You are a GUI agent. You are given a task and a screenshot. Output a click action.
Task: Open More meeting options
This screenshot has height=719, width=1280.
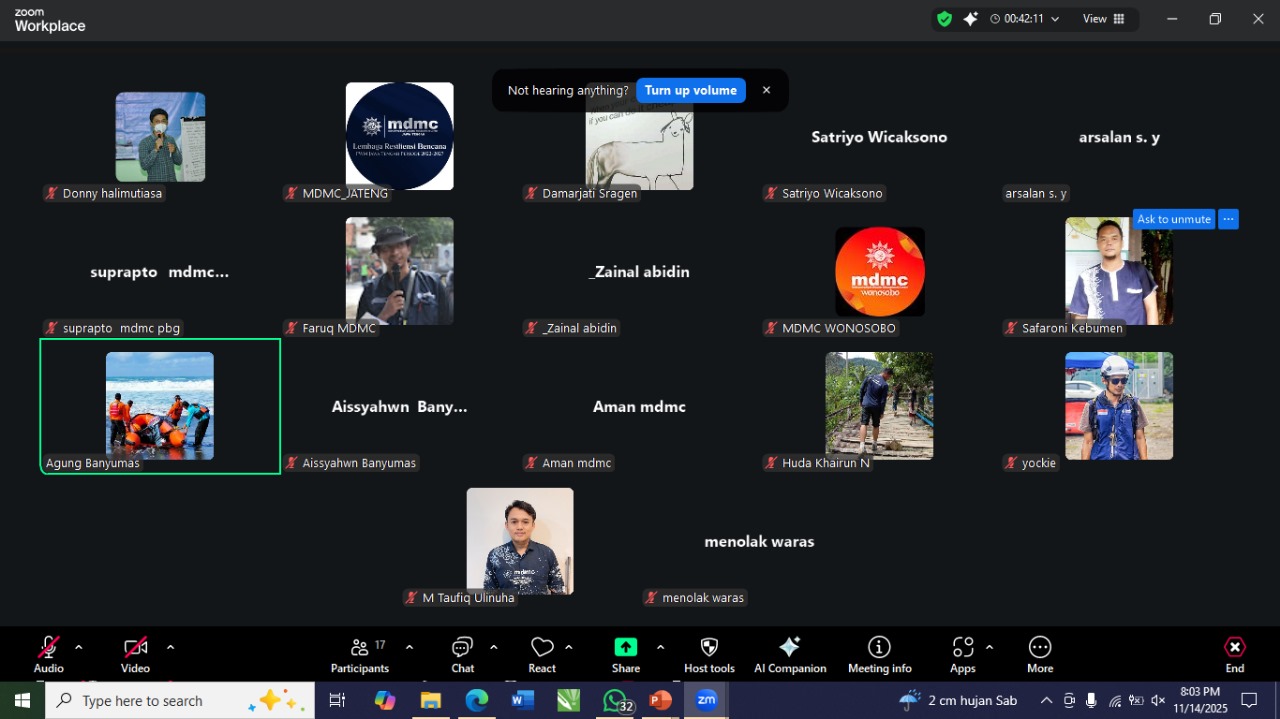coord(1039,654)
